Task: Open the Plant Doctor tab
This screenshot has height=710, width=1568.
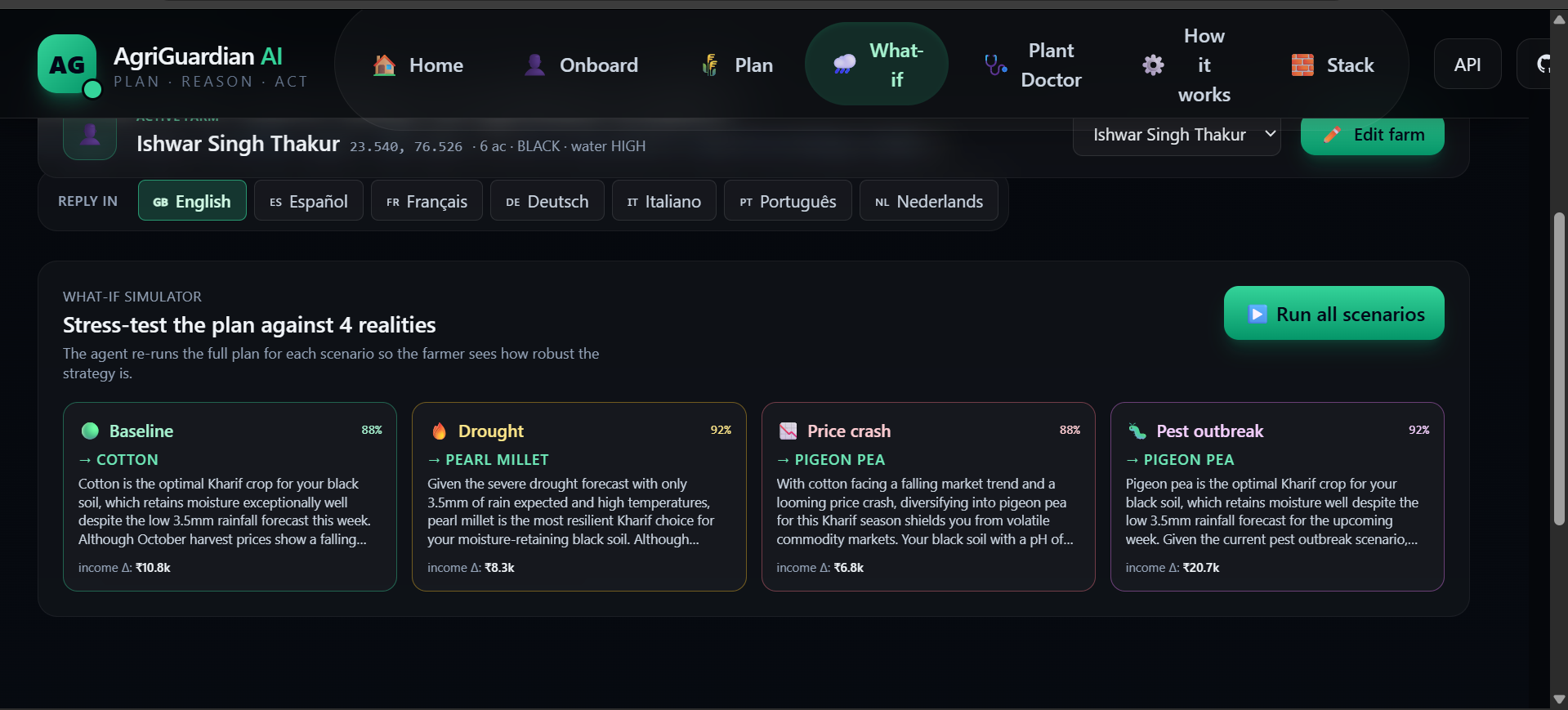Action: tap(1033, 65)
